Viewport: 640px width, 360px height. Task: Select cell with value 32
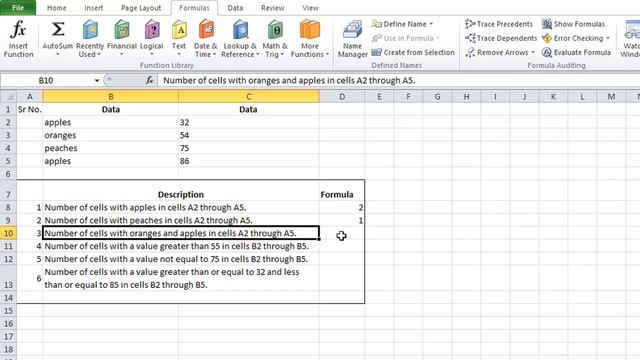tap(249, 122)
